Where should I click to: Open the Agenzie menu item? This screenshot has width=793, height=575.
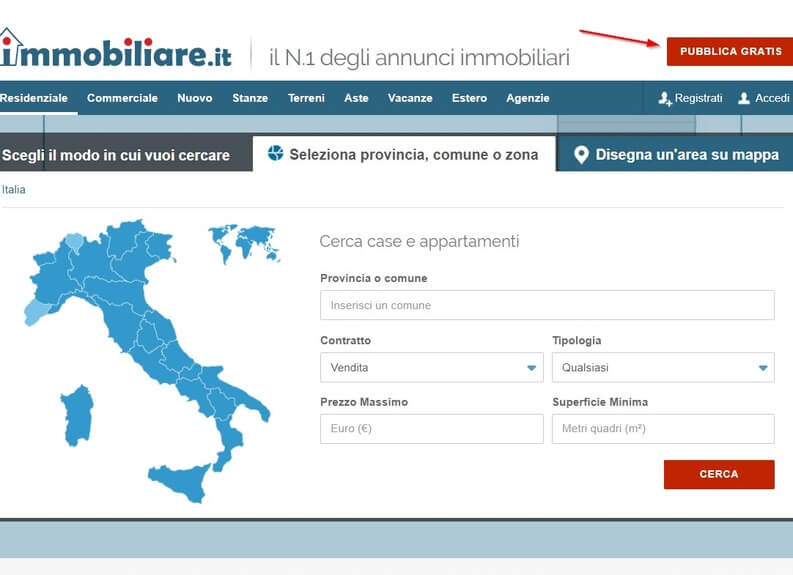pyautogui.click(x=527, y=98)
